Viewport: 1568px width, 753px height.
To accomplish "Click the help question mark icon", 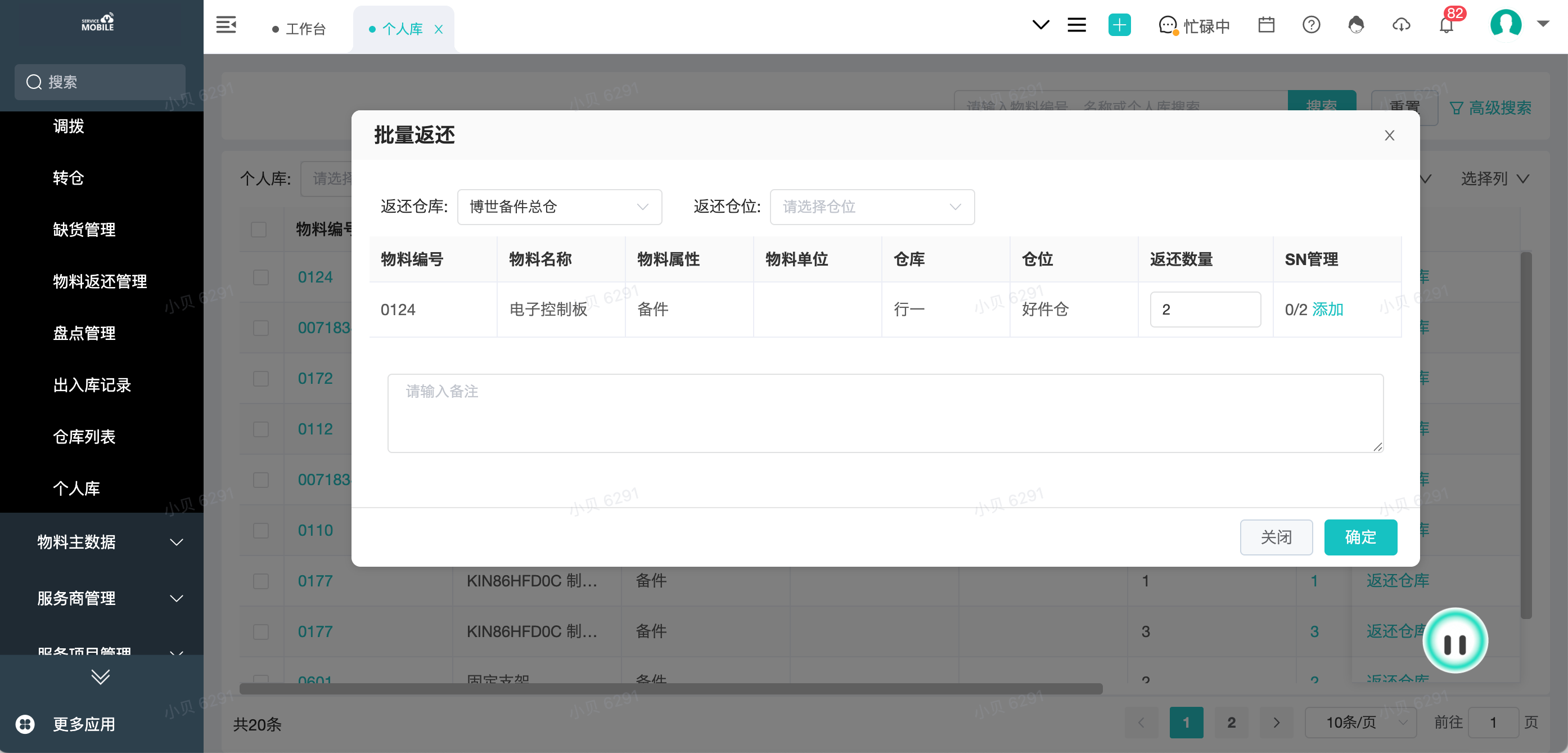I will 1311,25.
